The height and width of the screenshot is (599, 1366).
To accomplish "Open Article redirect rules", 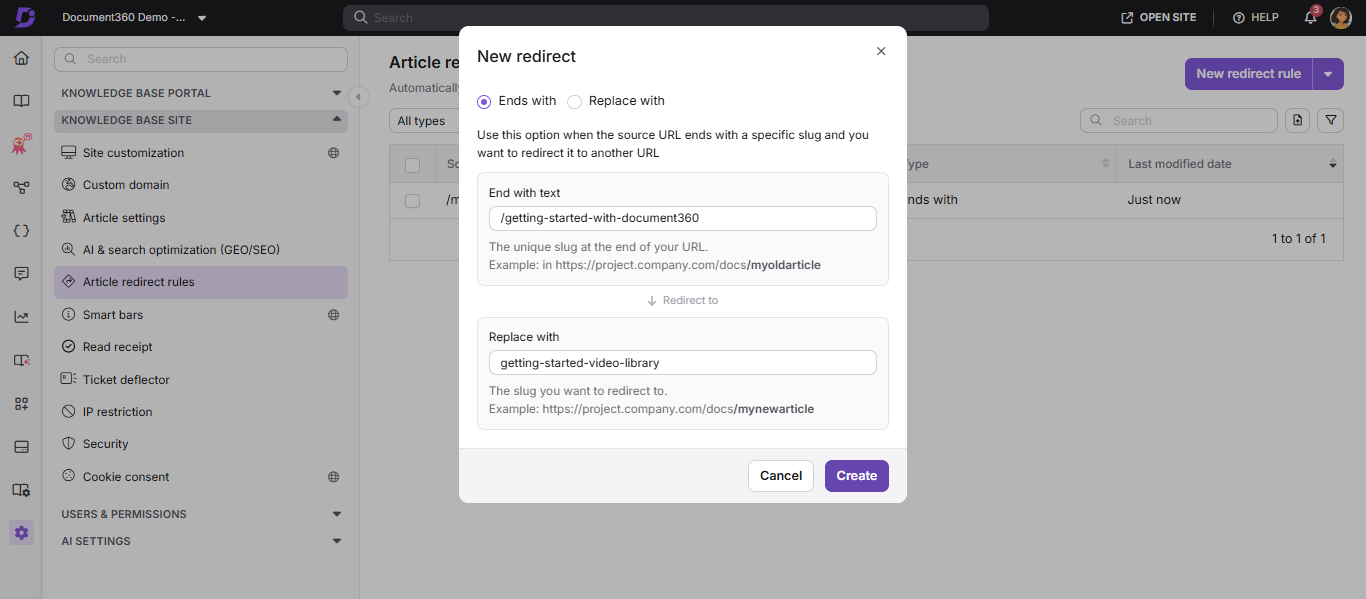I will coord(200,282).
